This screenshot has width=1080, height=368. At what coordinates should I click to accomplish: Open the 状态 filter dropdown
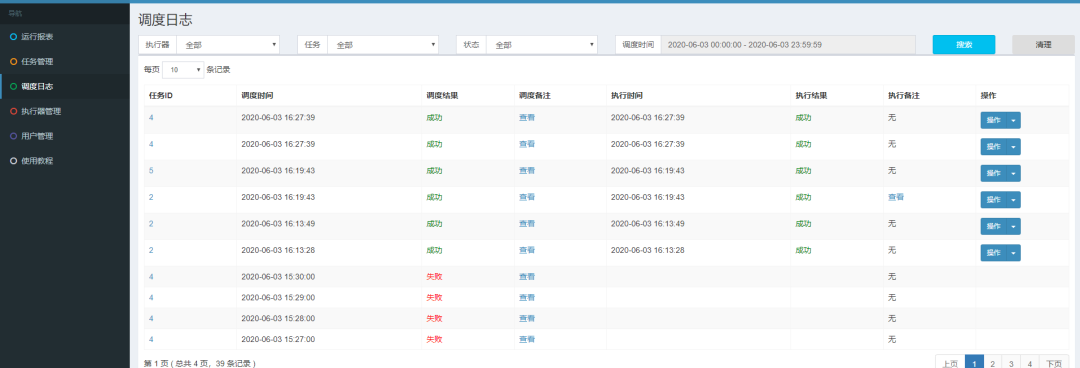[x=541, y=44]
